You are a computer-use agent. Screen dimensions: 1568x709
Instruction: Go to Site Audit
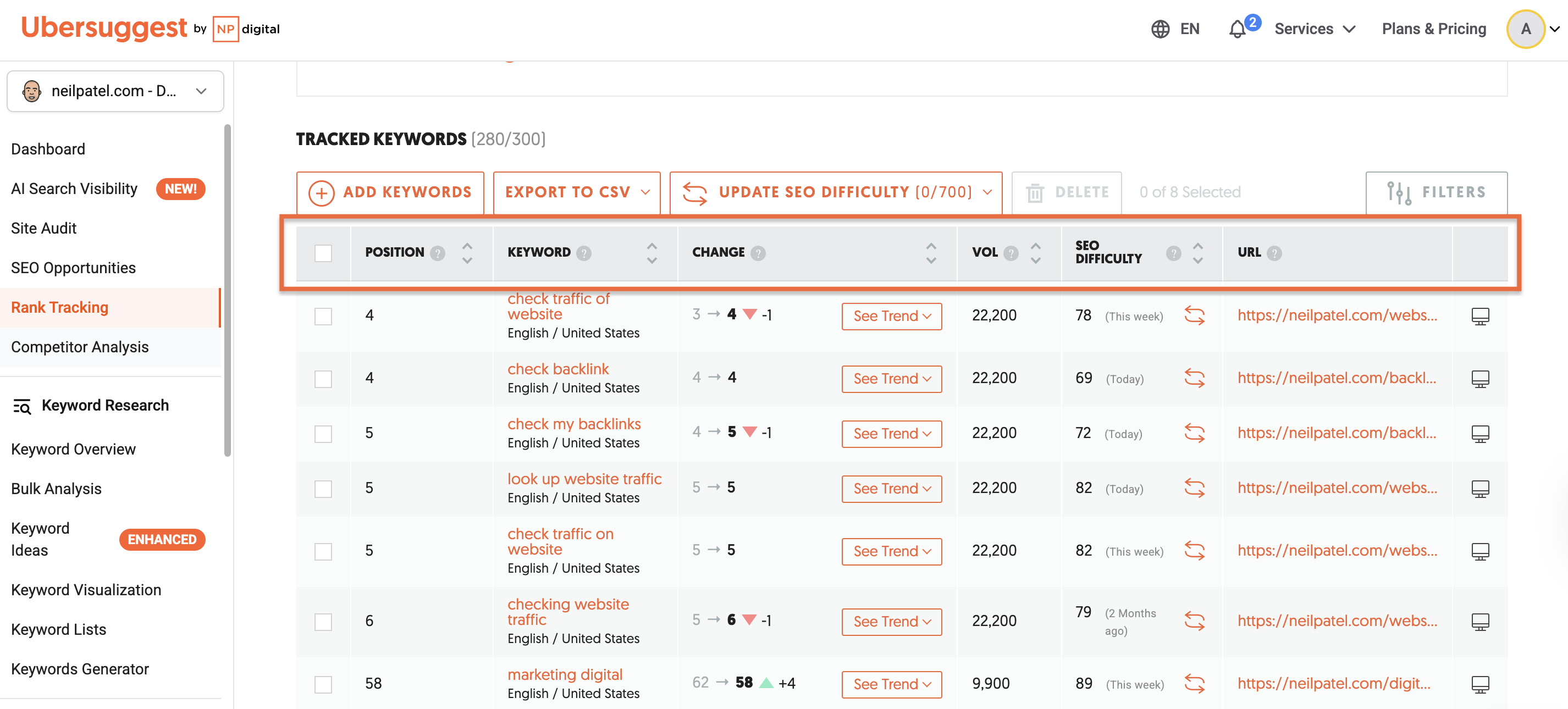point(44,228)
